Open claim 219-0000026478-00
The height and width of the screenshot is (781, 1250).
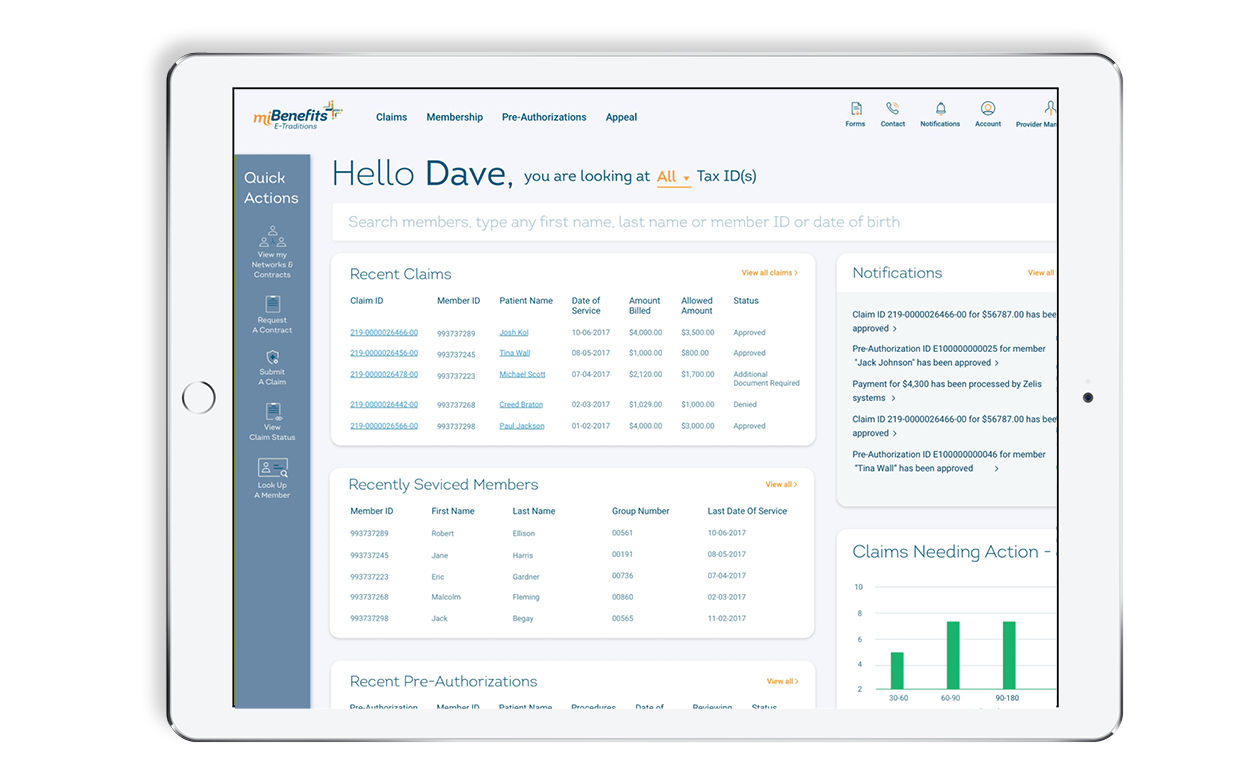[384, 374]
